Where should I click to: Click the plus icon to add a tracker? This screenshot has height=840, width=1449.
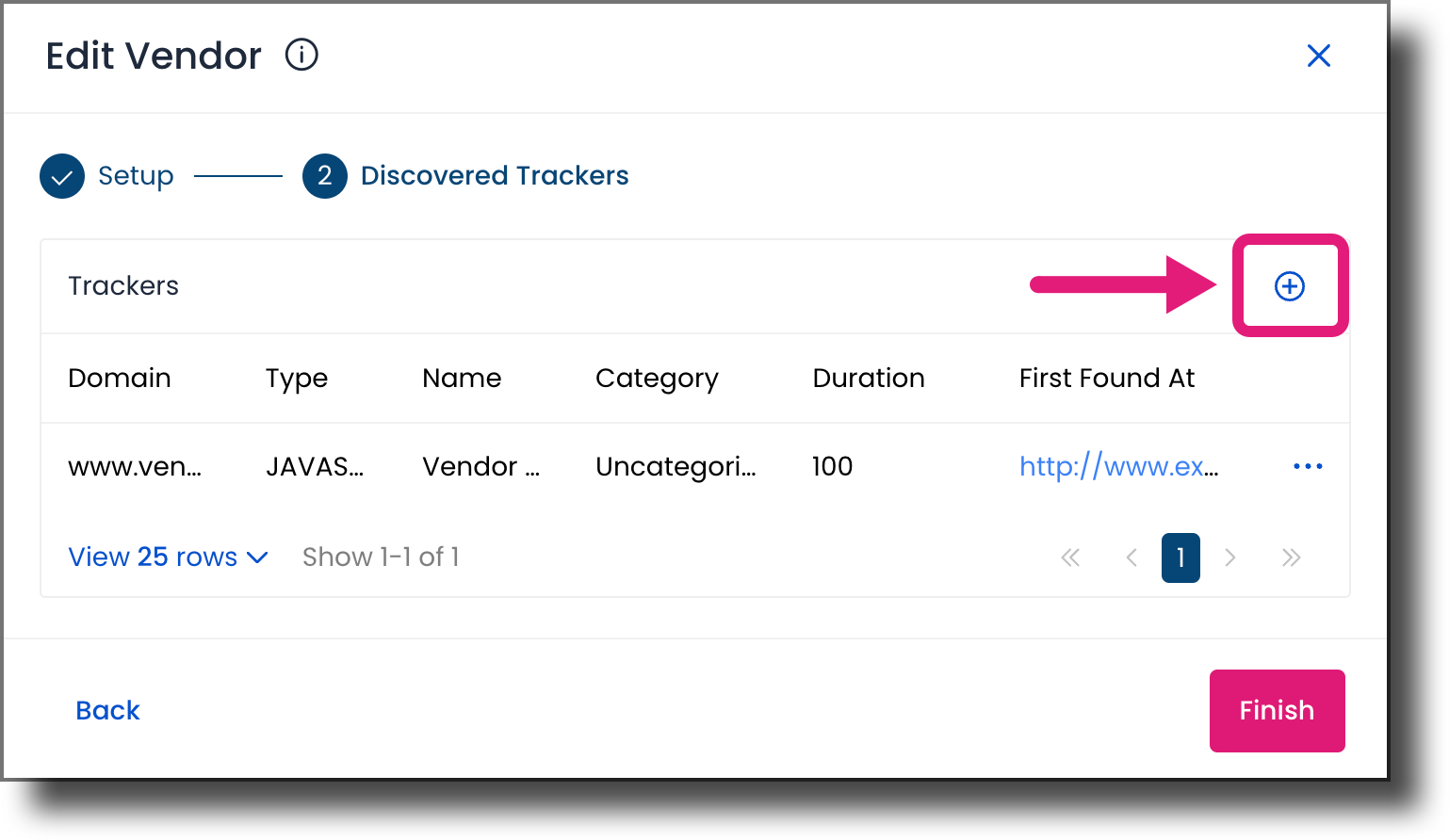click(1289, 286)
